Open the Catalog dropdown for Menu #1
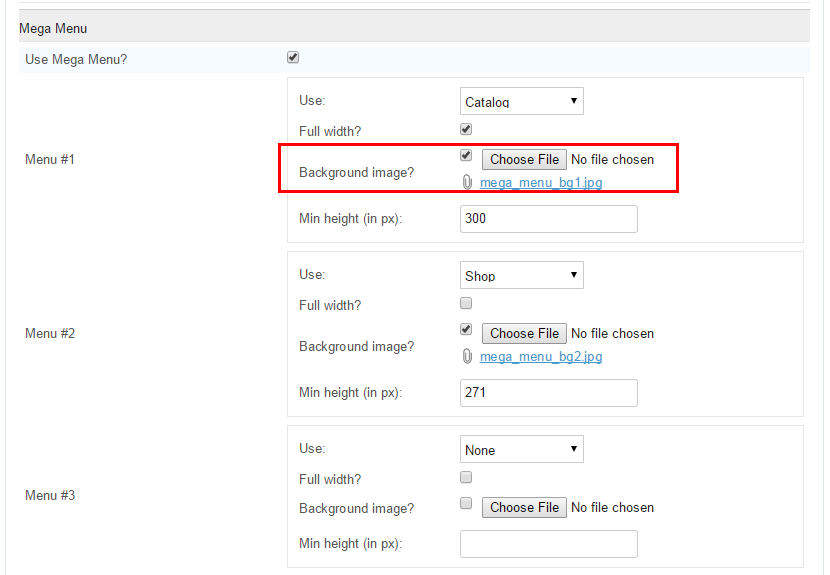830x575 pixels. point(522,101)
